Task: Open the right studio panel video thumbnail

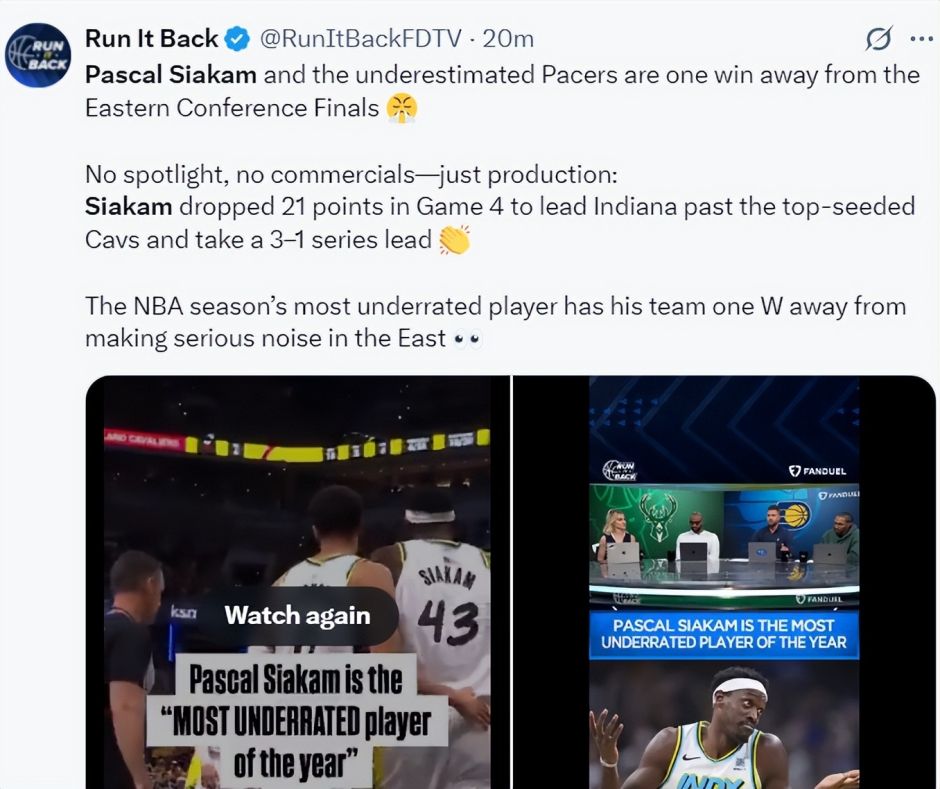Action: tap(724, 582)
